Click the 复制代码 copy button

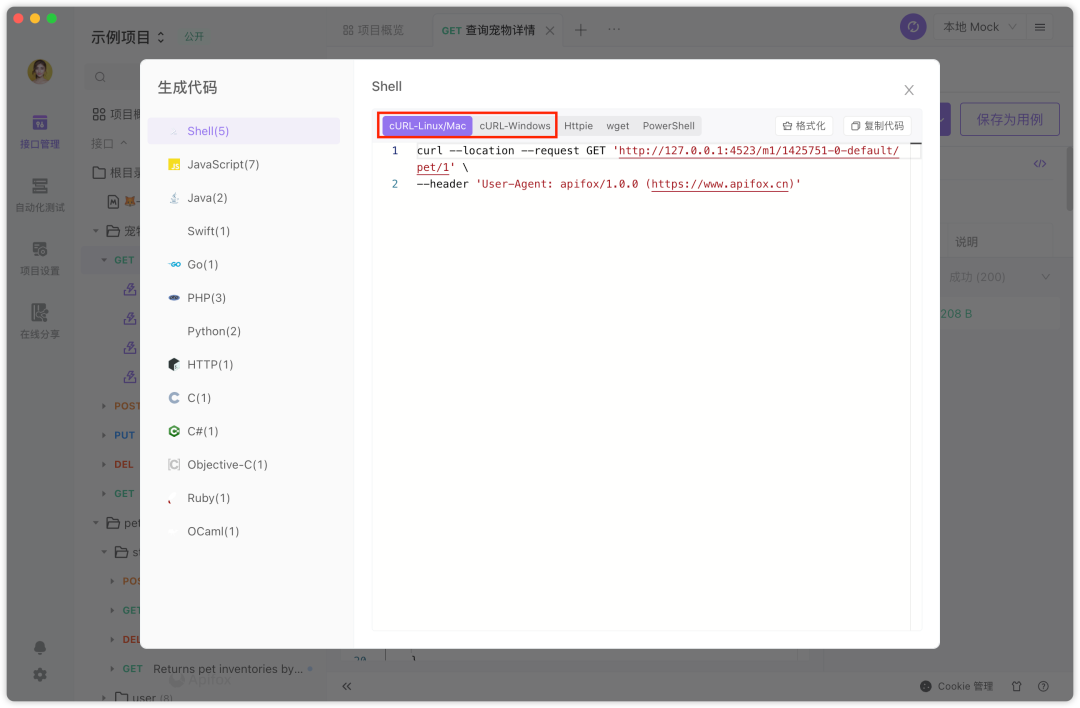(877, 126)
